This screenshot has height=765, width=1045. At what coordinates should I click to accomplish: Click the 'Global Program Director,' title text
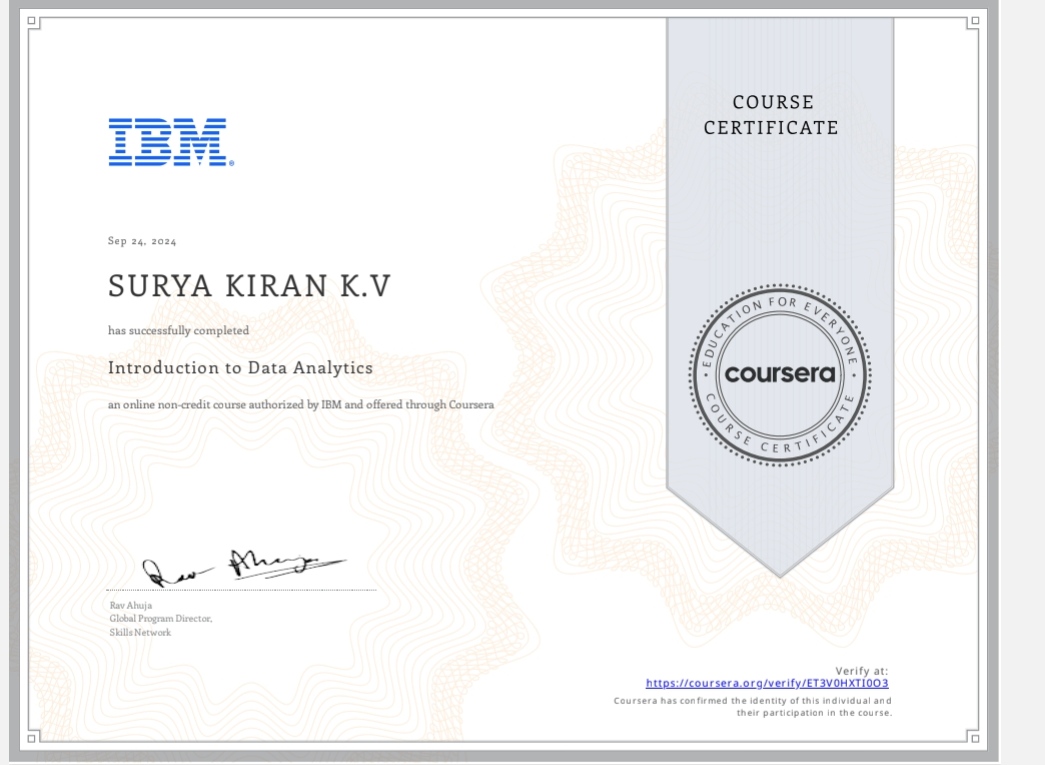pyautogui.click(x=161, y=618)
